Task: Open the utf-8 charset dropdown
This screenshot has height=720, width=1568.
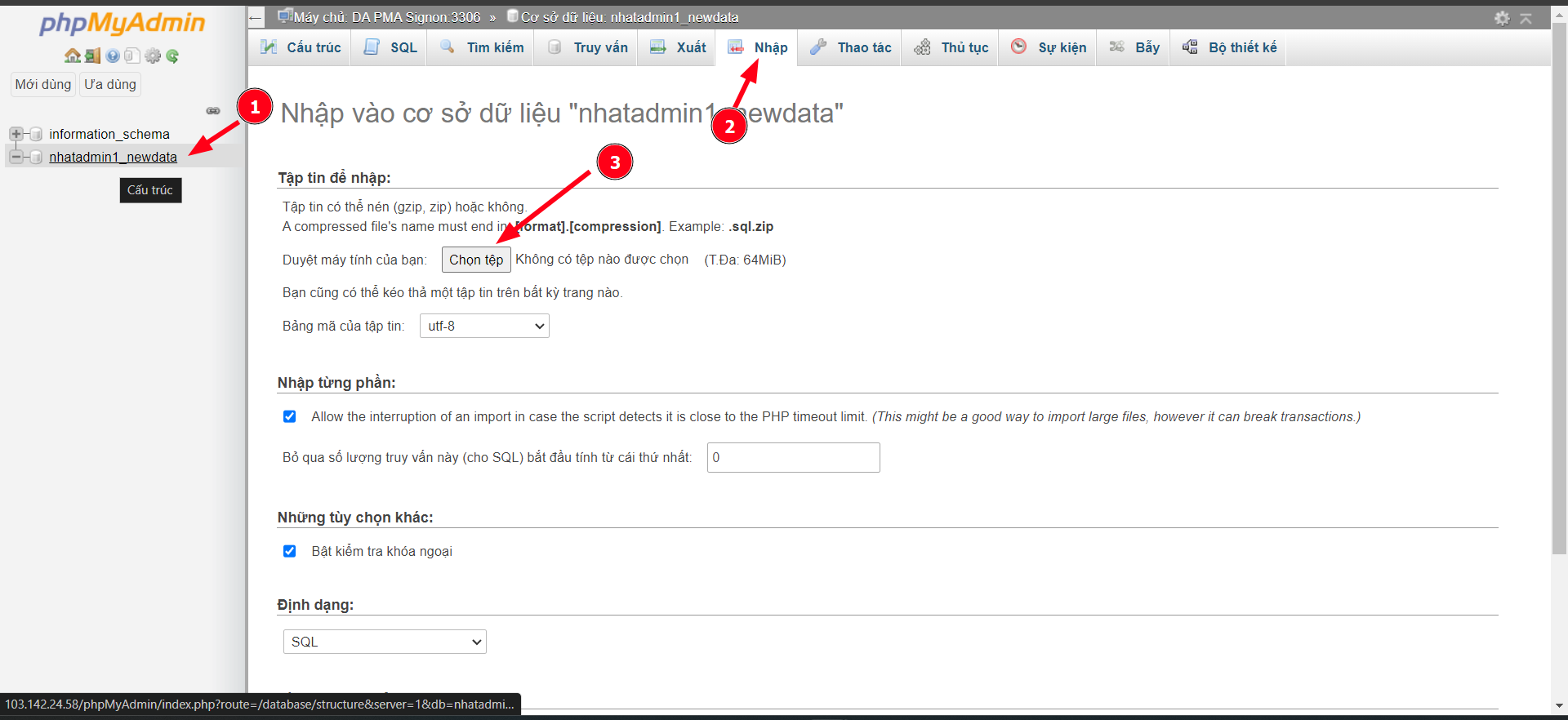Action: (484, 326)
